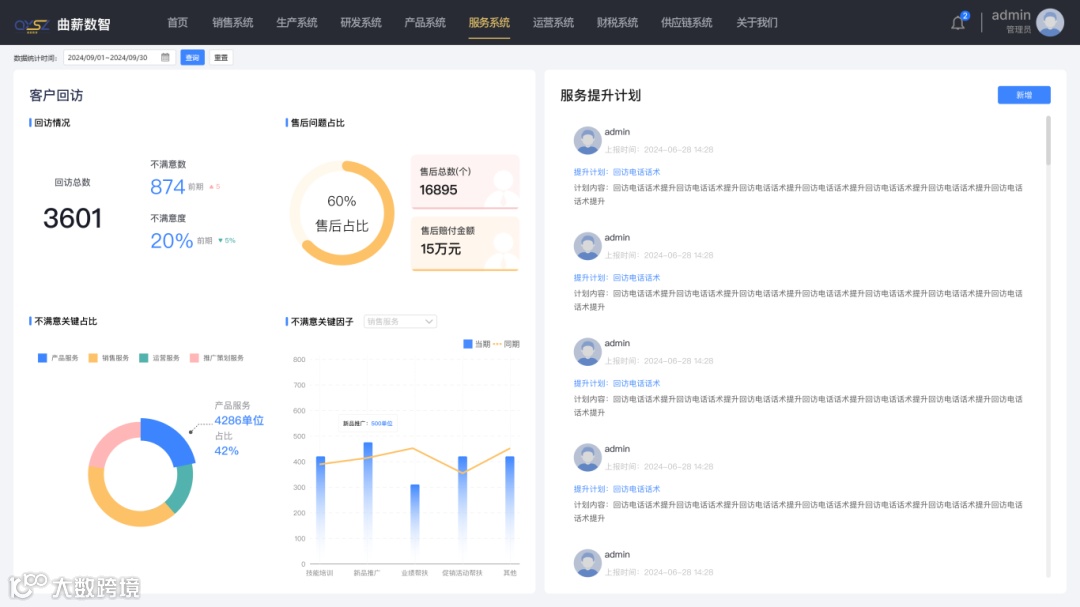Toggle the 运营服务 teal legend swatch
This screenshot has width=1080, height=607.
tap(143, 358)
